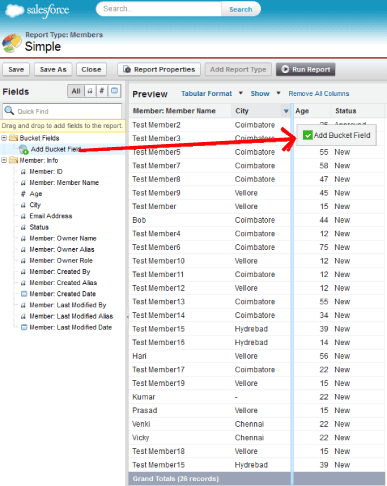Screen dimensions: 387x486
Task: Select the Status field in tree
Action: pyautogui.click(x=39, y=227)
